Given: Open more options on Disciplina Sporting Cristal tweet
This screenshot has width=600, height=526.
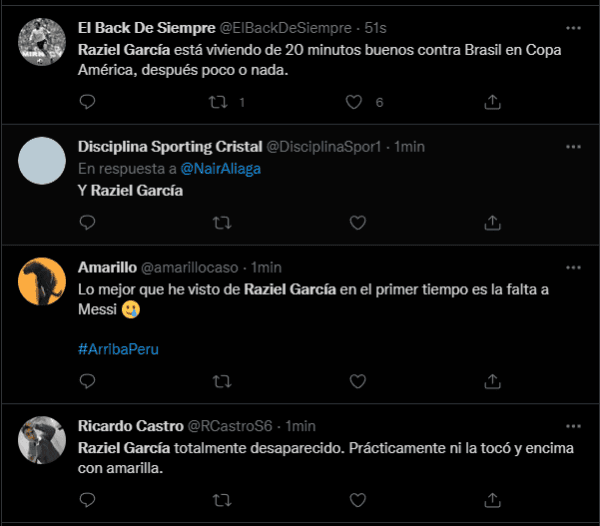Looking at the screenshot, I should (573, 146).
